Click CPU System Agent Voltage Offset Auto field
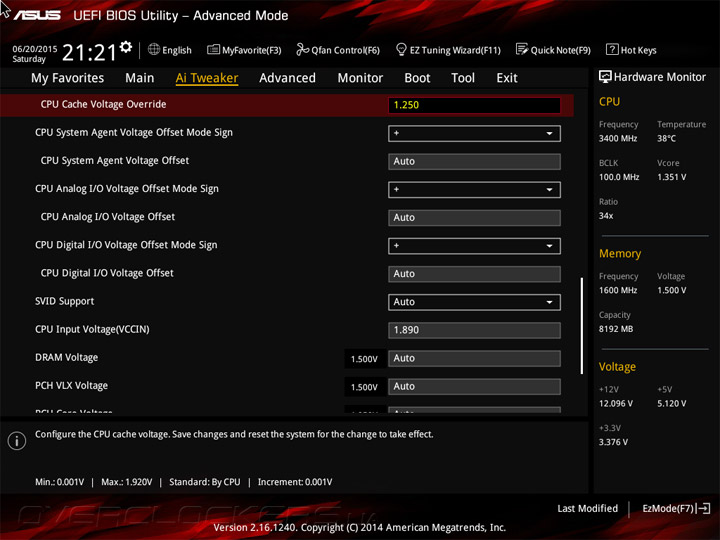The height and width of the screenshot is (540, 720). click(474, 162)
